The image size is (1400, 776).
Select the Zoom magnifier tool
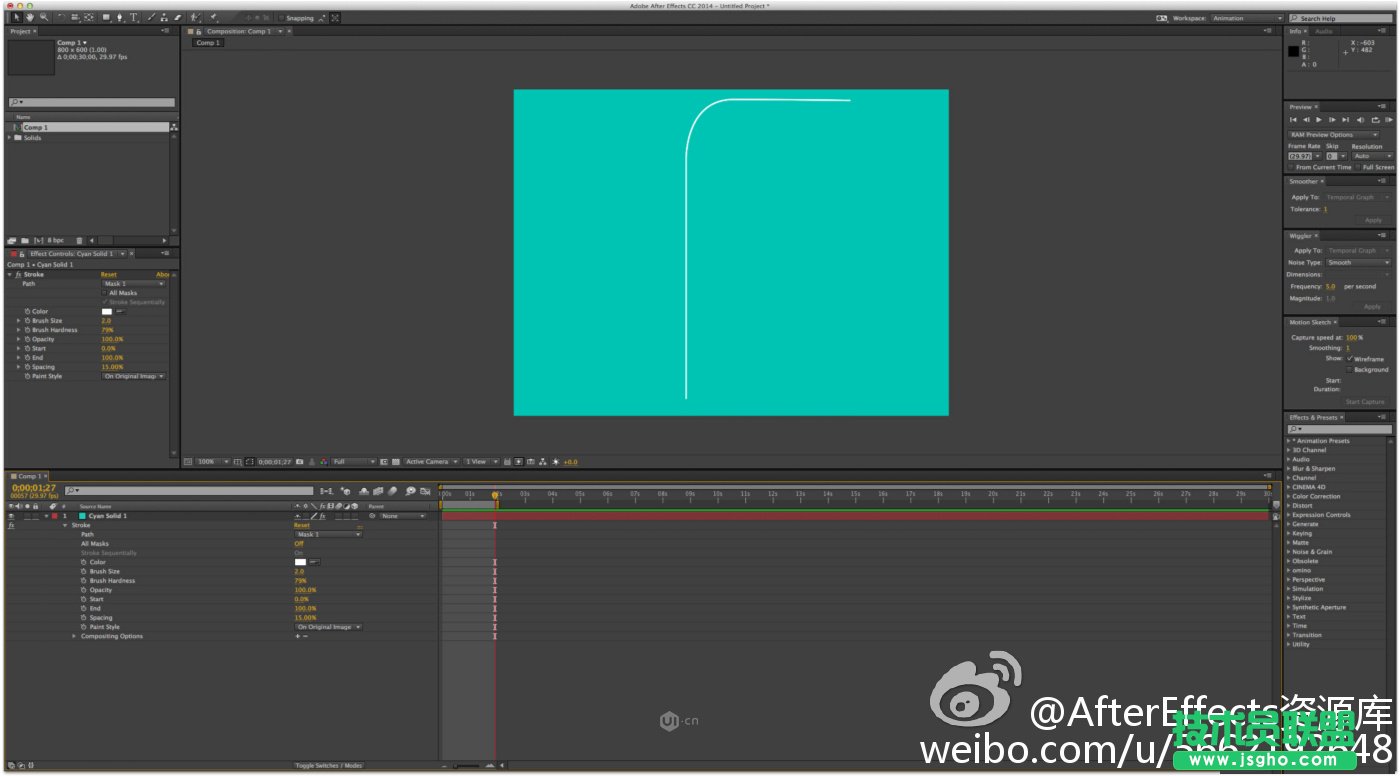coord(43,17)
